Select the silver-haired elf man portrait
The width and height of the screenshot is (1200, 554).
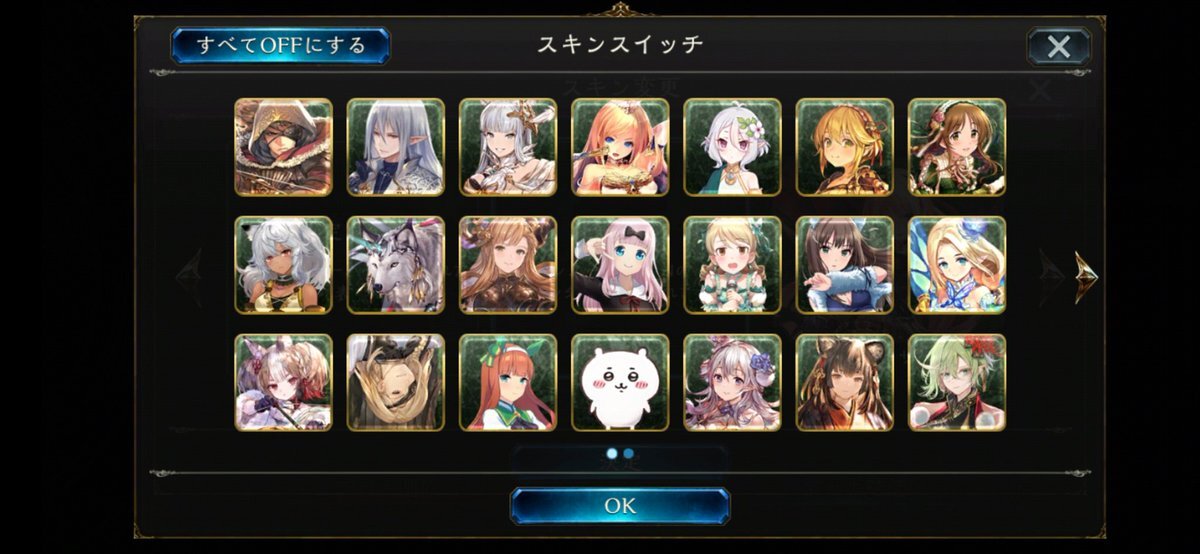396,147
